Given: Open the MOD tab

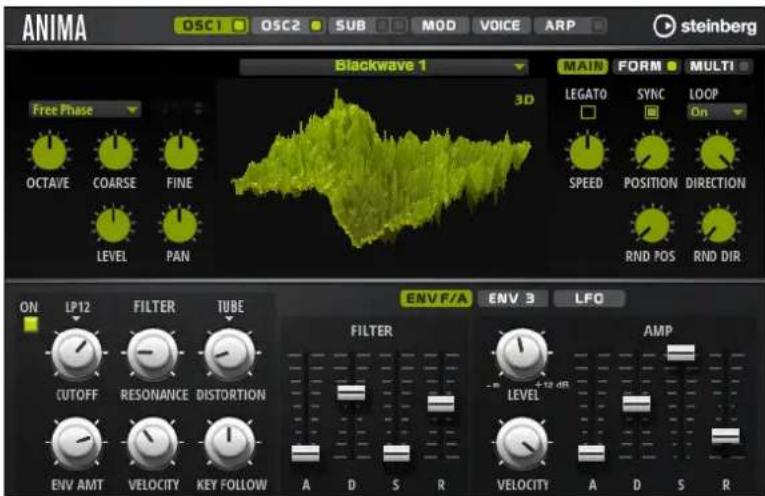Looking at the screenshot, I should pos(439,25).
